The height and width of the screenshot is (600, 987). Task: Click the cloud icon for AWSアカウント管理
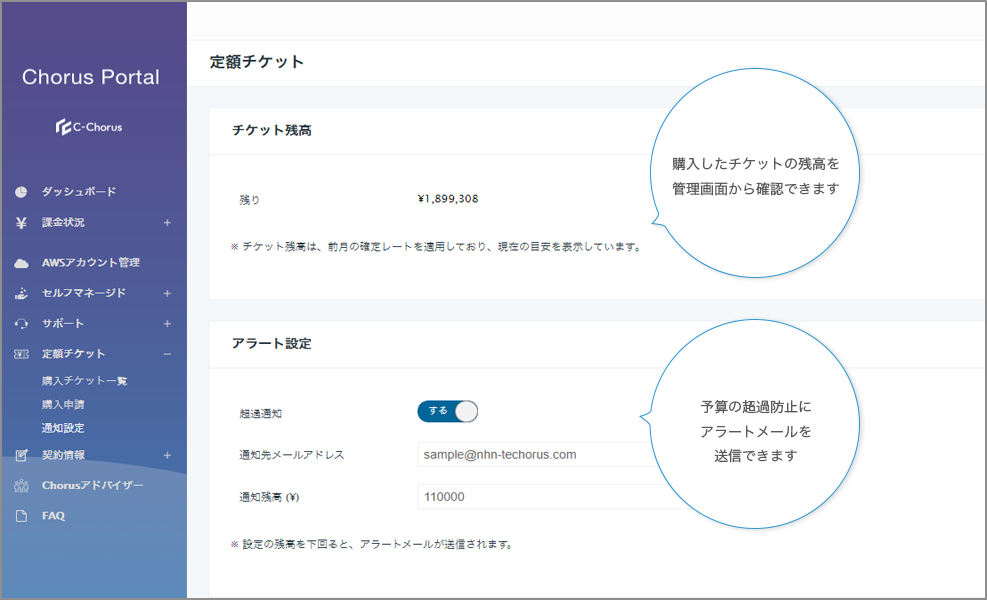(21, 263)
